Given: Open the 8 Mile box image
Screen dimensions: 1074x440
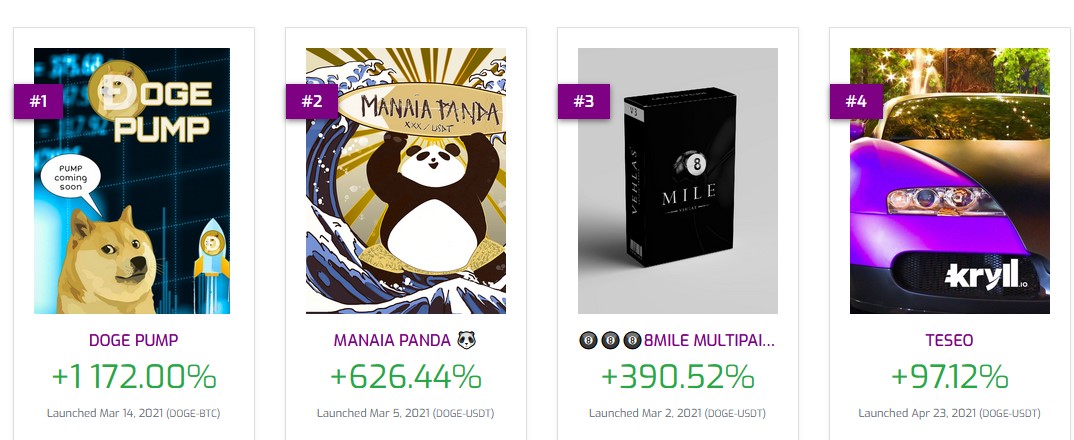Looking at the screenshot, I should pos(677,181).
